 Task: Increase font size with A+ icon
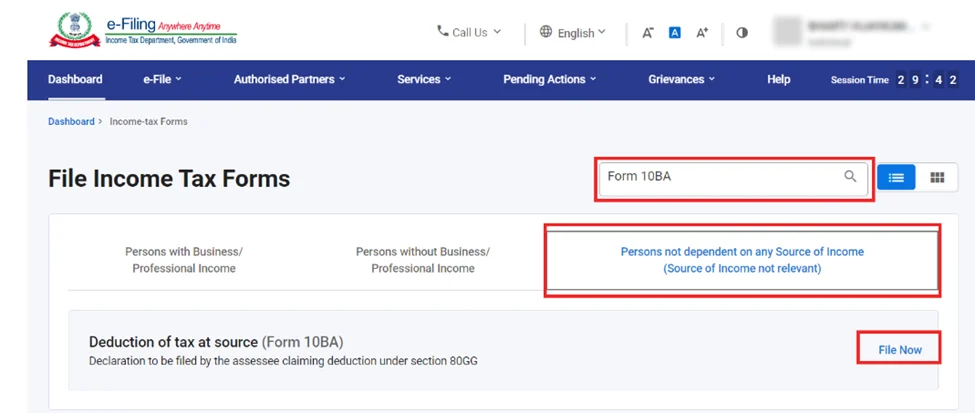click(702, 33)
